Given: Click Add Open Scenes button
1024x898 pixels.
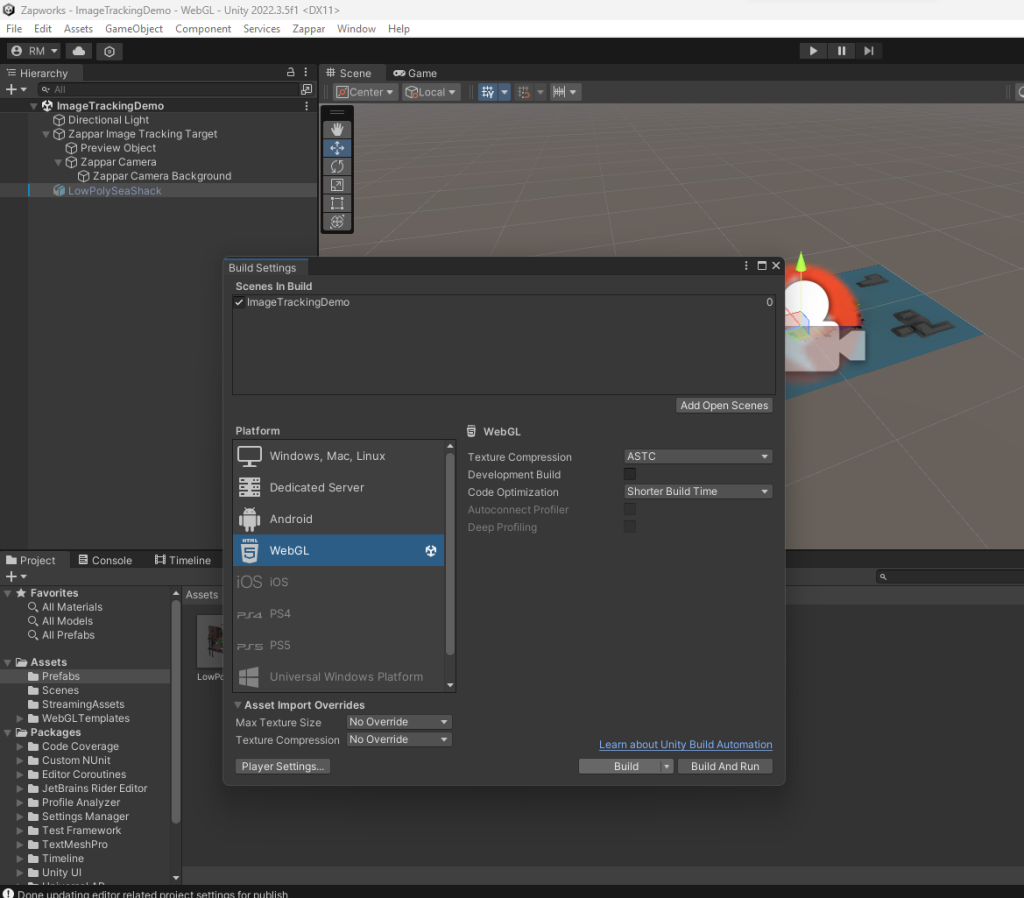Looking at the screenshot, I should click(724, 406).
